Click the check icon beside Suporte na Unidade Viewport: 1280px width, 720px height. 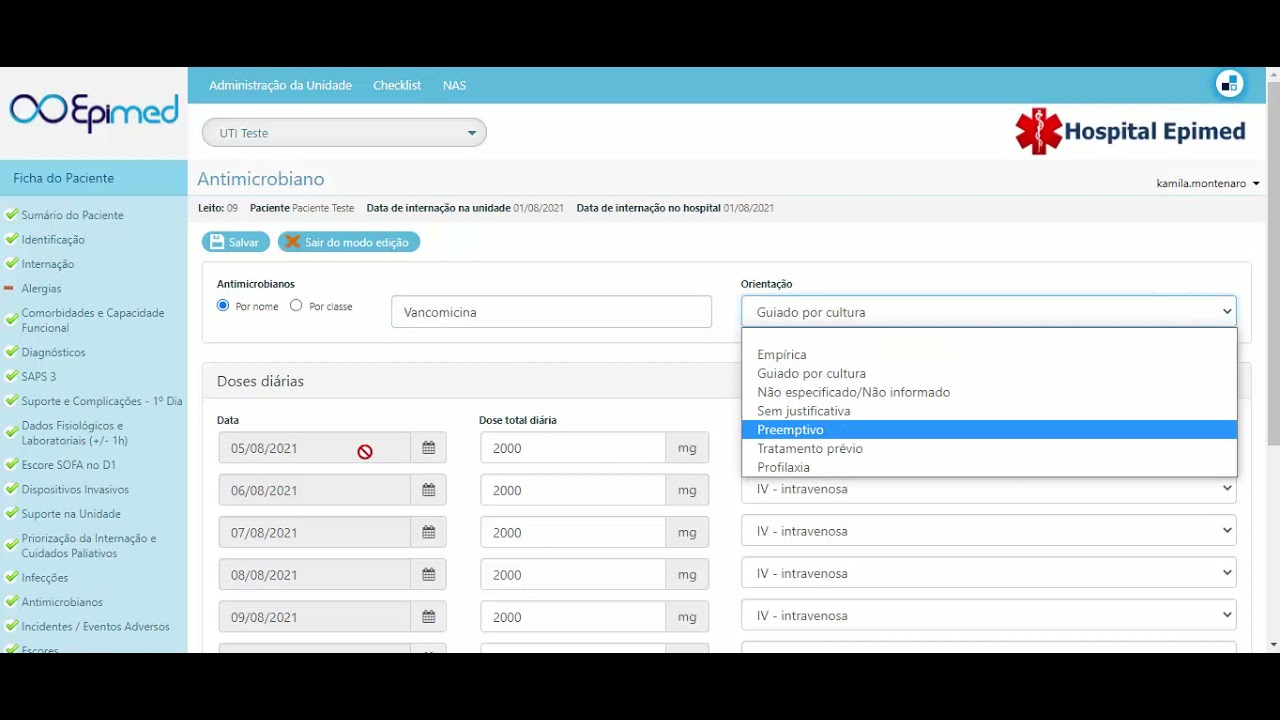click(x=11, y=514)
